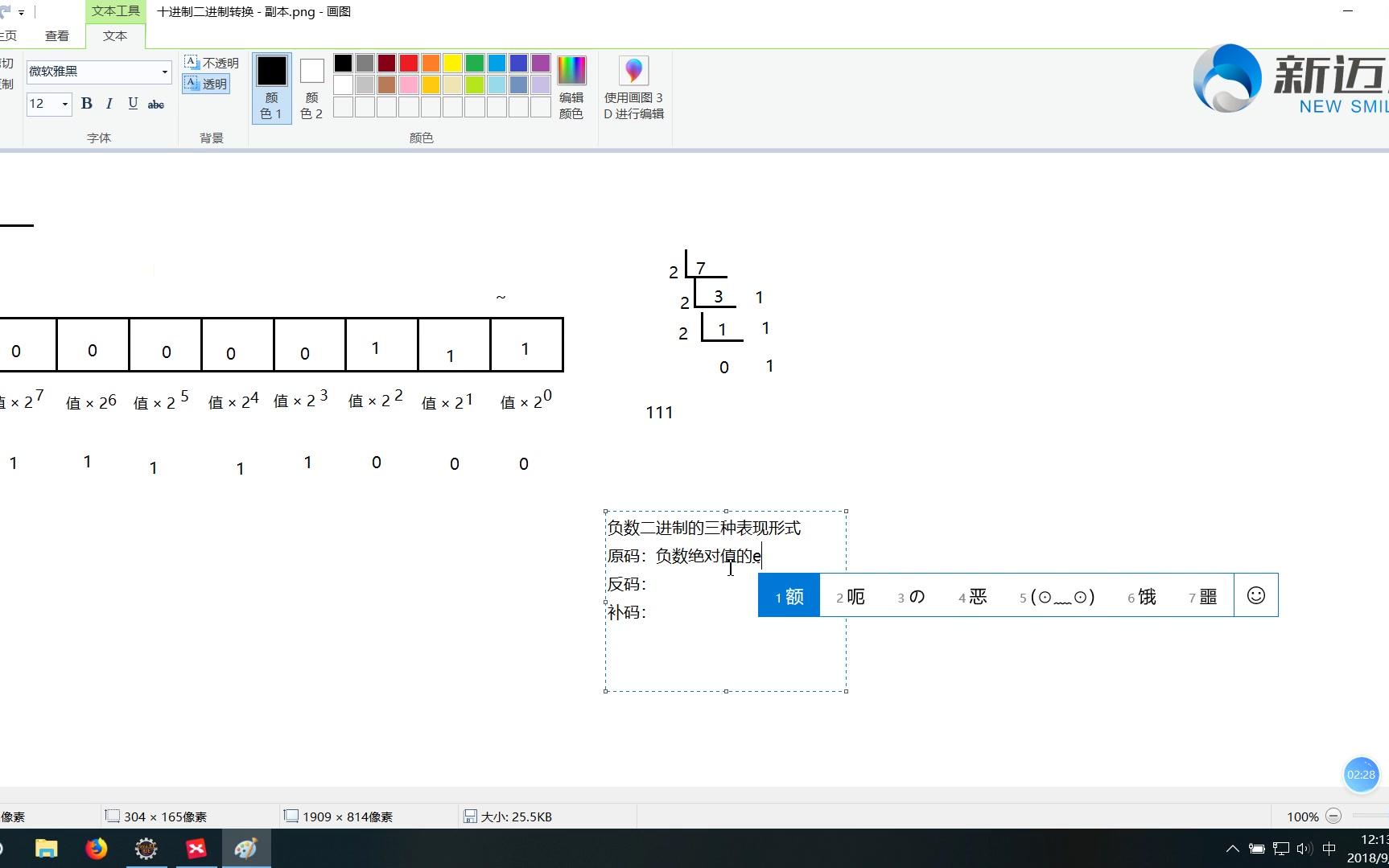Viewport: 1389px width, 868px height.
Task: Select red from the color palette
Action: point(408,62)
